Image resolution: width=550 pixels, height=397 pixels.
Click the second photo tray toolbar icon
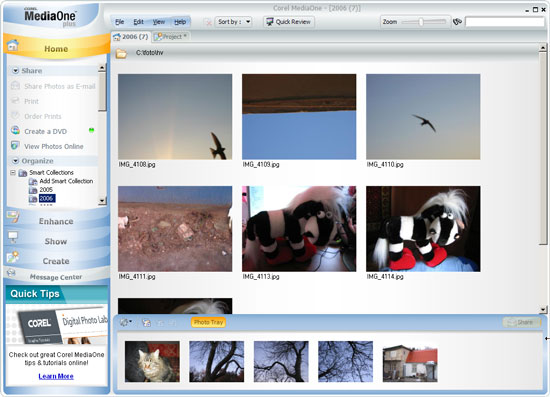click(x=146, y=322)
